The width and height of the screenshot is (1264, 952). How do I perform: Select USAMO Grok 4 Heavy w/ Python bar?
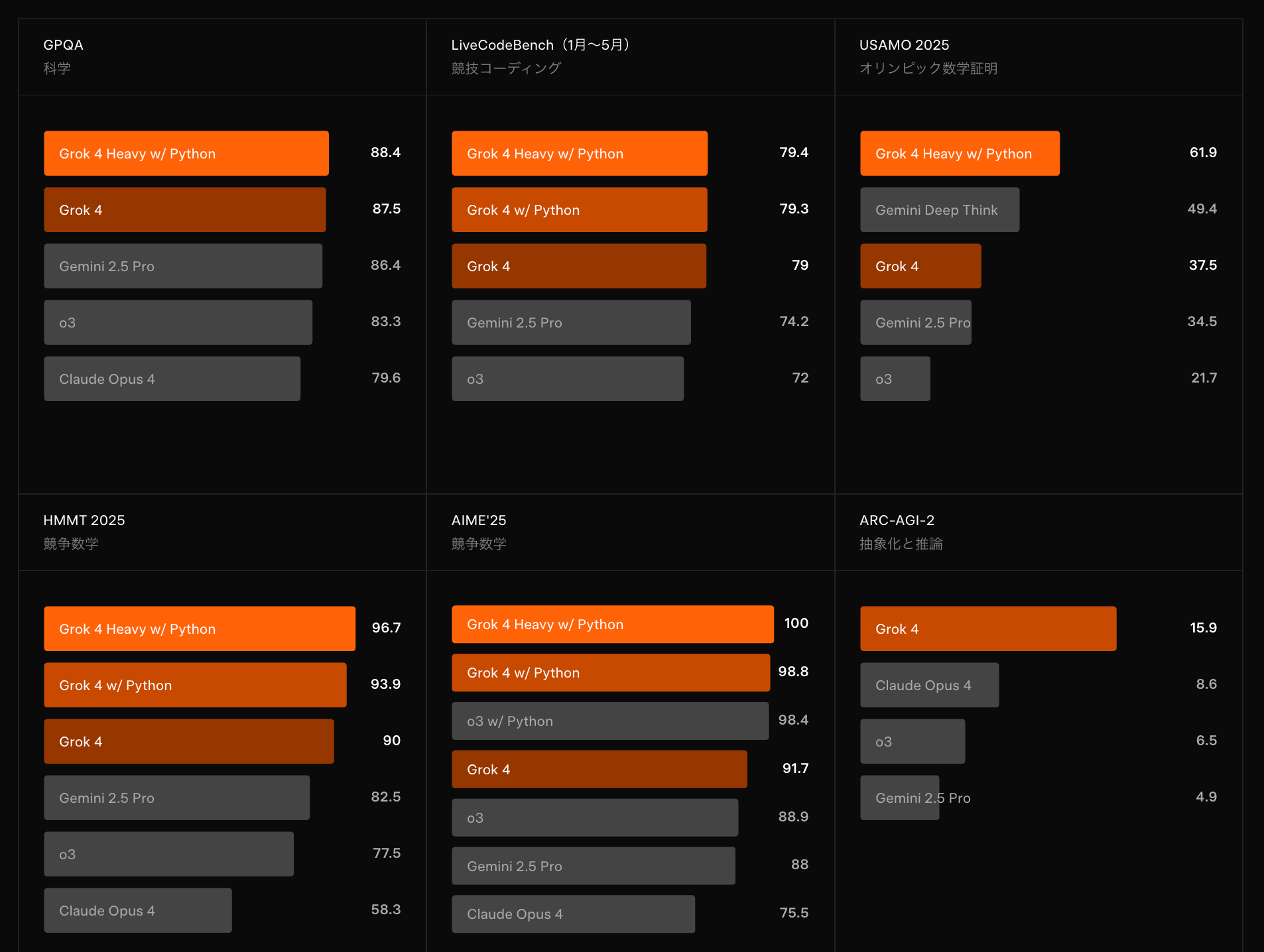pos(960,153)
